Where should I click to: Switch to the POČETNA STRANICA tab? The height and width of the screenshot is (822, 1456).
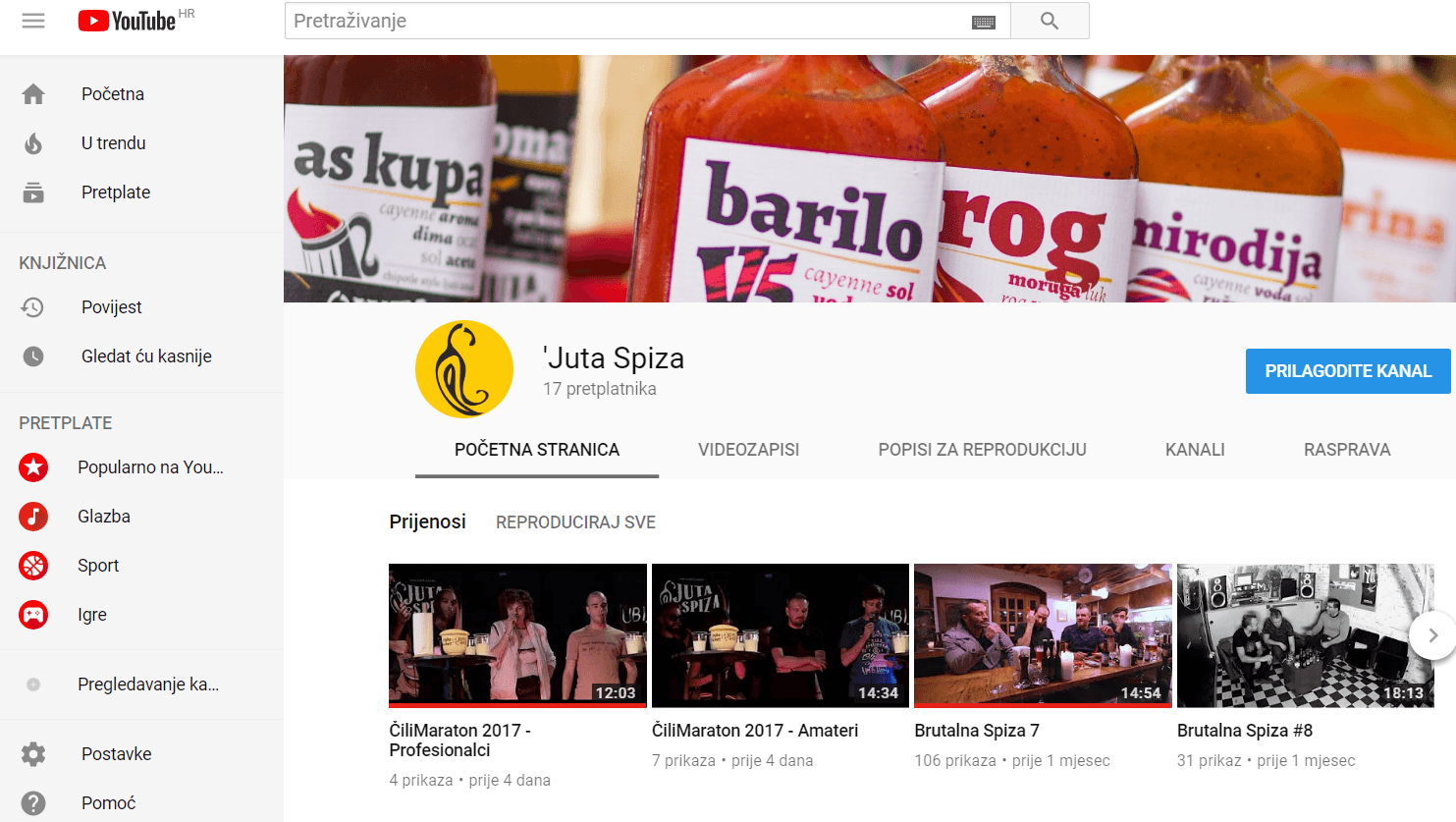(x=537, y=450)
